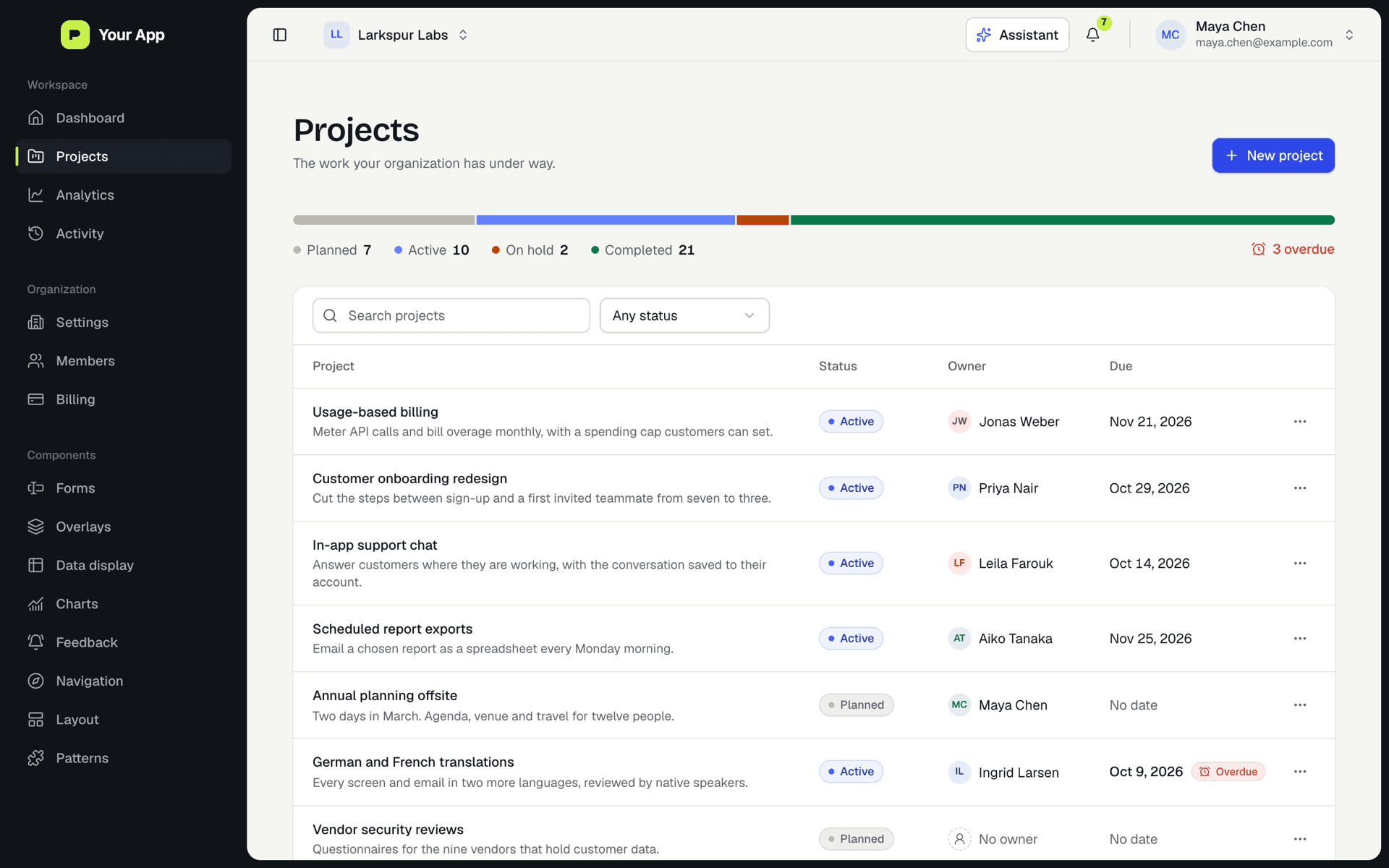Viewport: 1389px width, 868px height.
Task: Open the Feedback components page
Action: coord(124,642)
